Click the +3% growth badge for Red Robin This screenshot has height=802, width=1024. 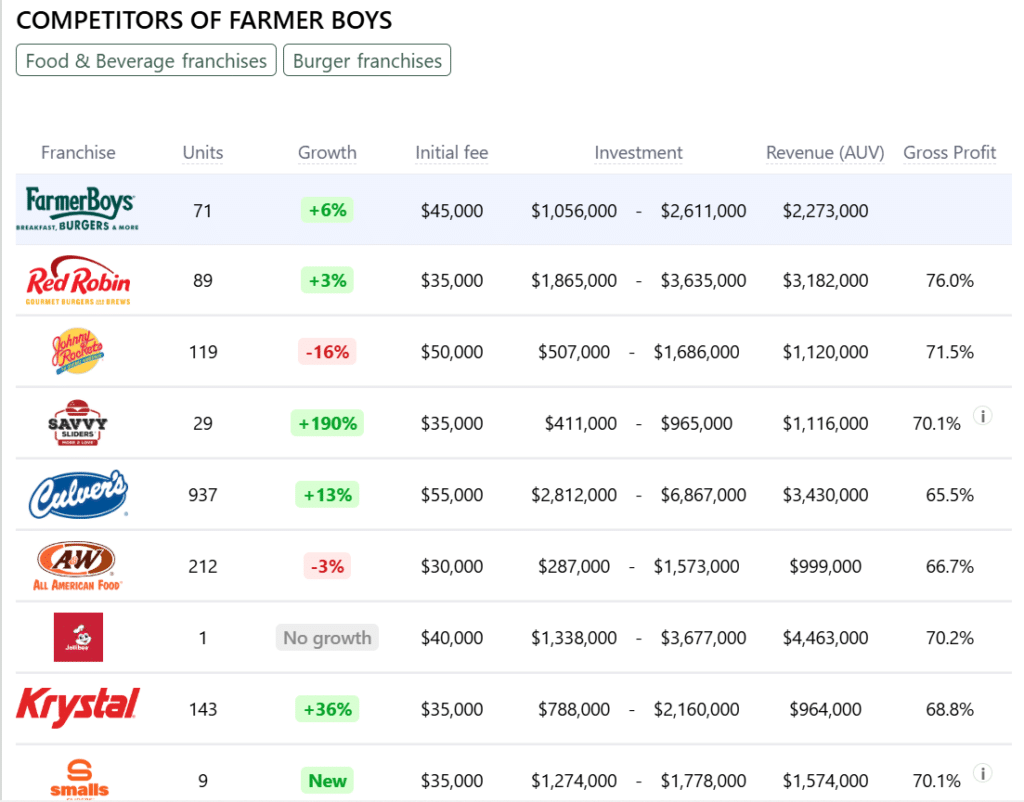(x=327, y=280)
